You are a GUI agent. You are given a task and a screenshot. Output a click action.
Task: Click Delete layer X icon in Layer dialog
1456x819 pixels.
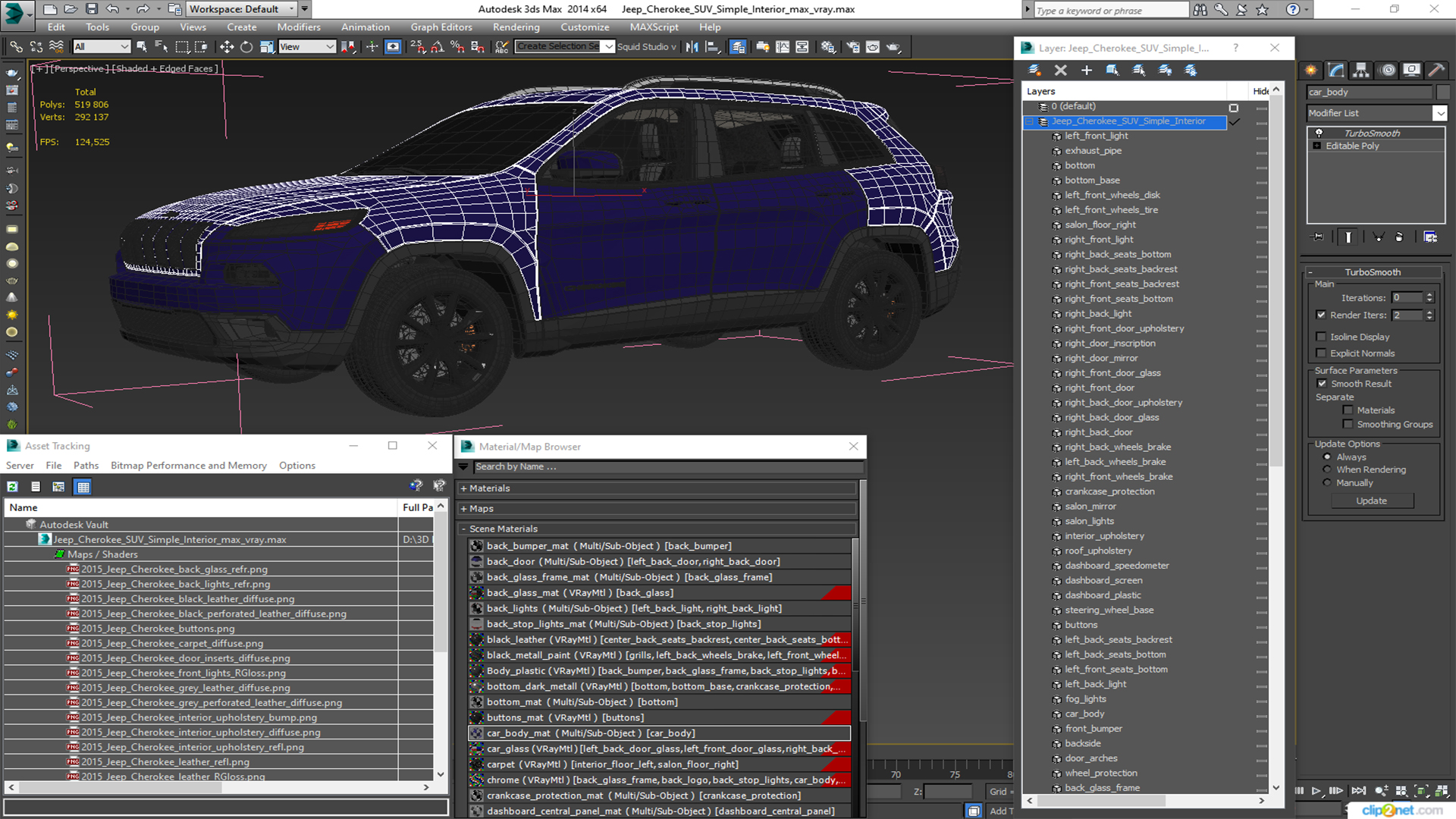1061,71
